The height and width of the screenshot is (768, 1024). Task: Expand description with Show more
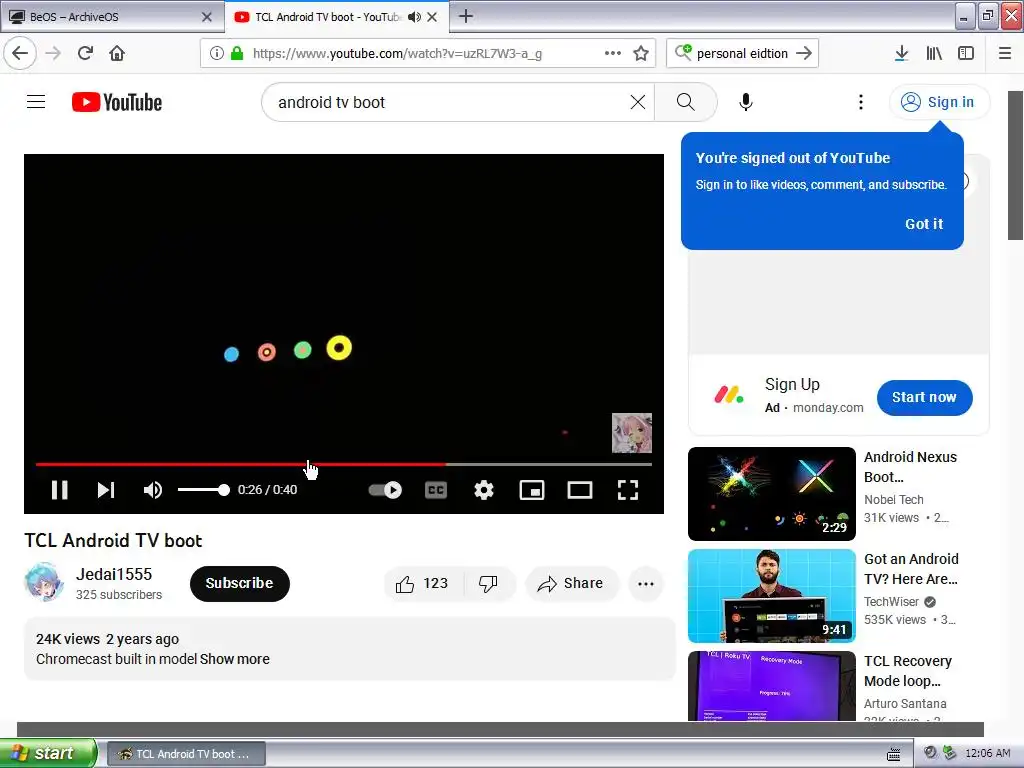[234, 659]
